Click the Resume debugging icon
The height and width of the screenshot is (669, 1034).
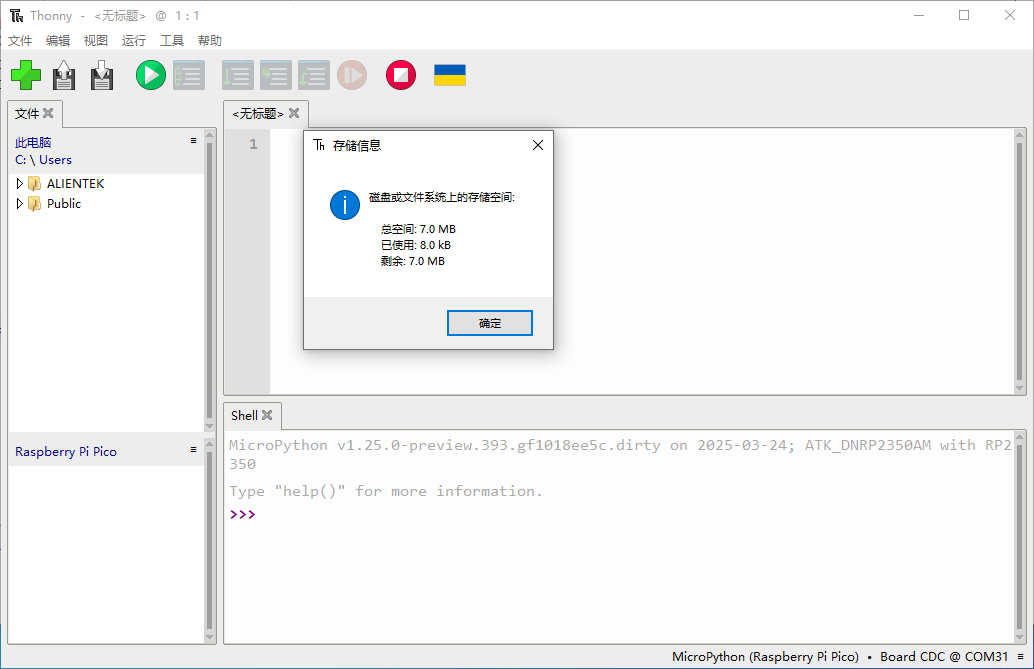coord(352,75)
